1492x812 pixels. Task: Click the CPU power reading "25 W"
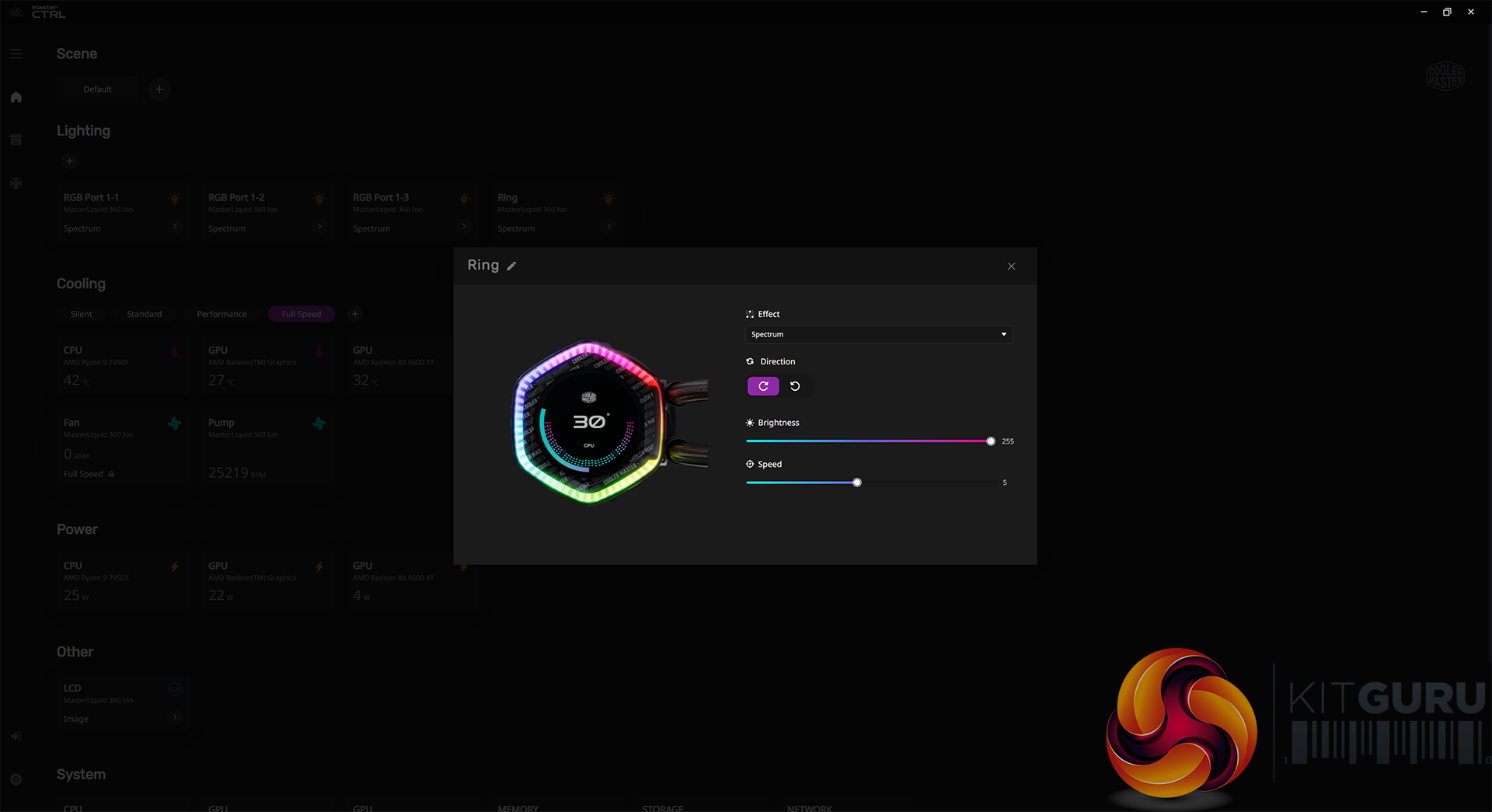[76, 595]
